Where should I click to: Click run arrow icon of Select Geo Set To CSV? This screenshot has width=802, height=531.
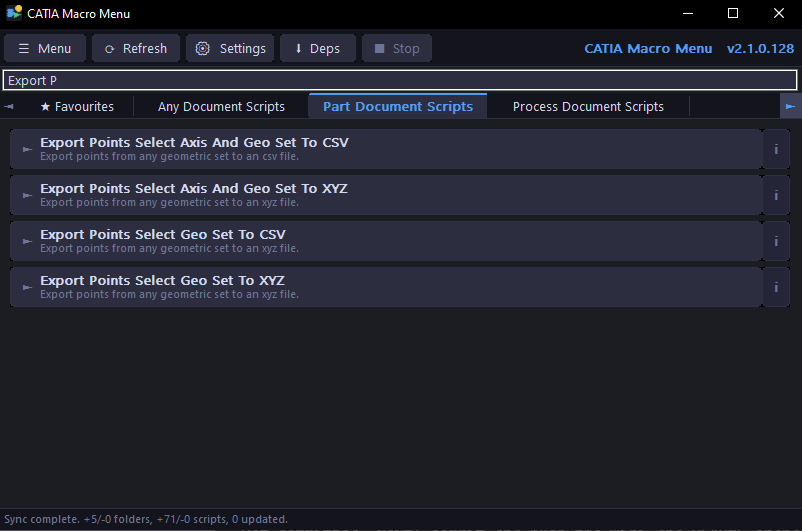(x=27, y=241)
